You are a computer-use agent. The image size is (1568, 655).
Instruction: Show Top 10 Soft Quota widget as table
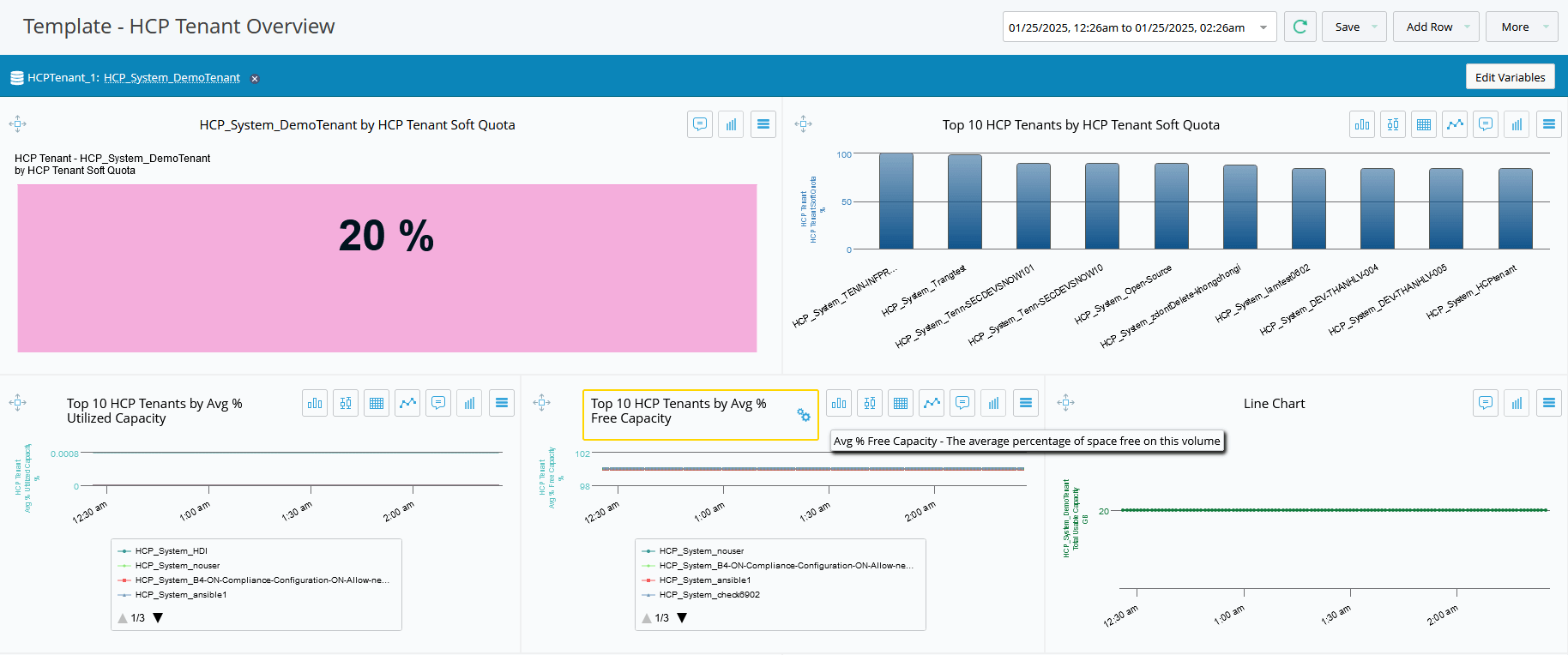click(1424, 124)
